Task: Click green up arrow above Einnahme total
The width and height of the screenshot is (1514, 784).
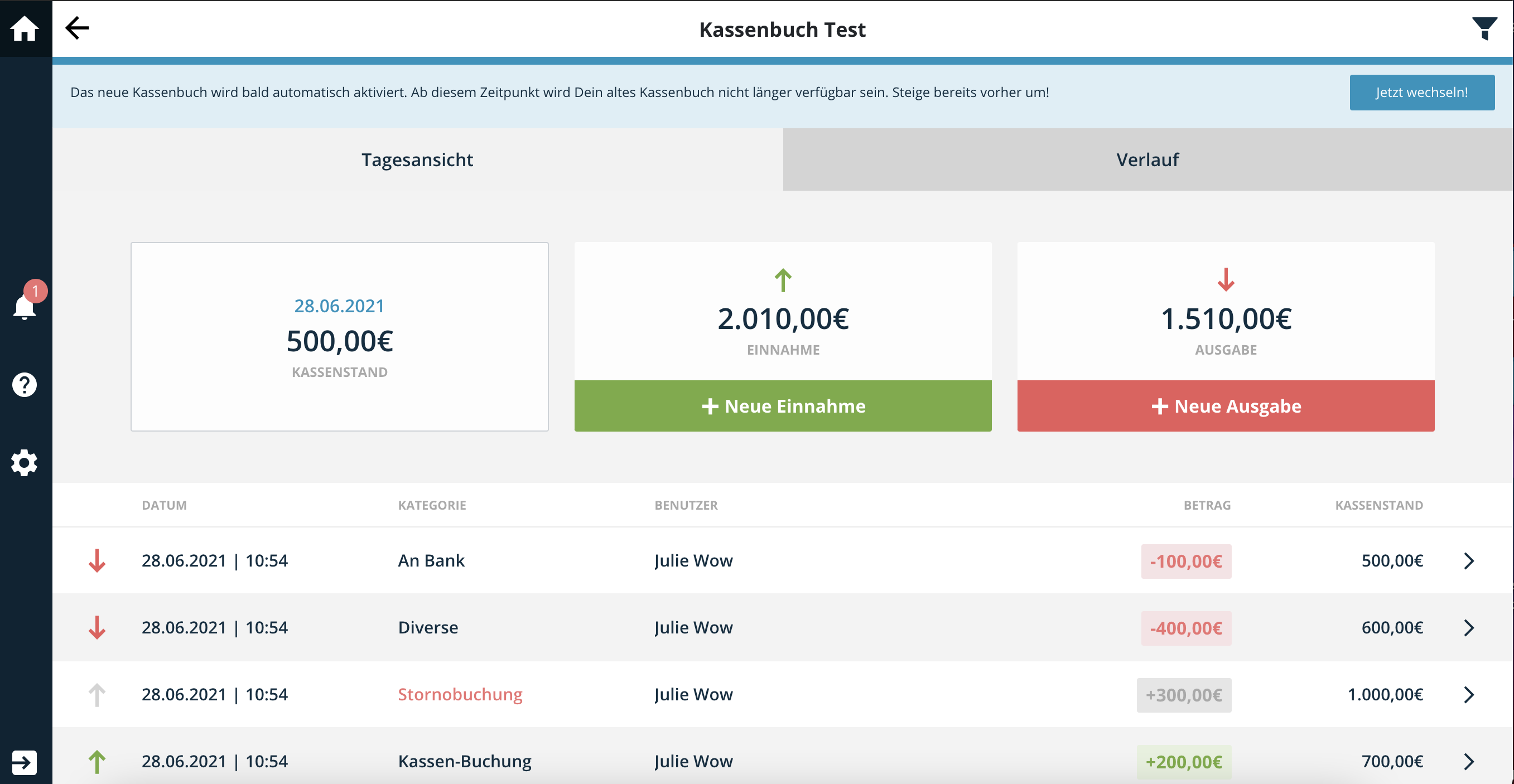Action: pos(783,280)
